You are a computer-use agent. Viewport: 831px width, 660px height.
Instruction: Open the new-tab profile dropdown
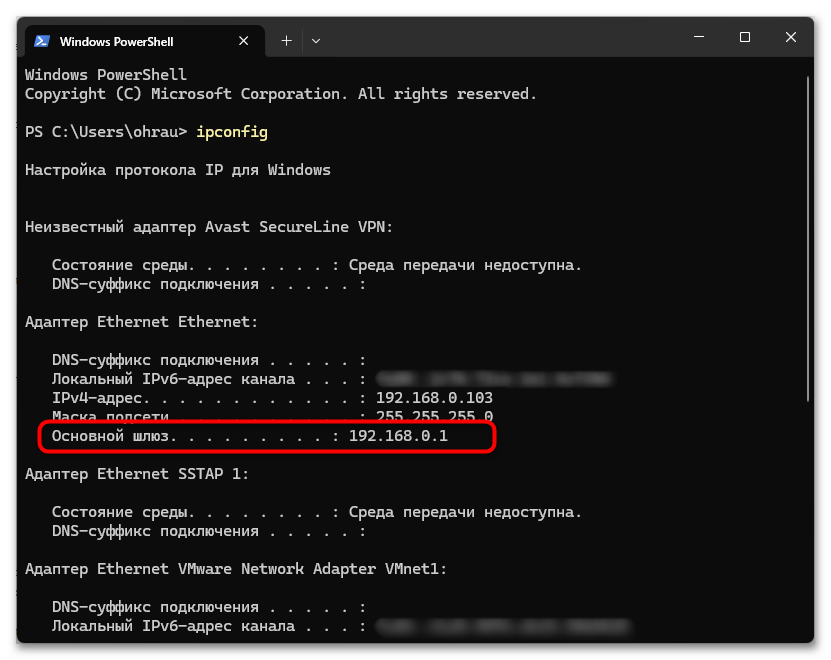[x=316, y=41]
